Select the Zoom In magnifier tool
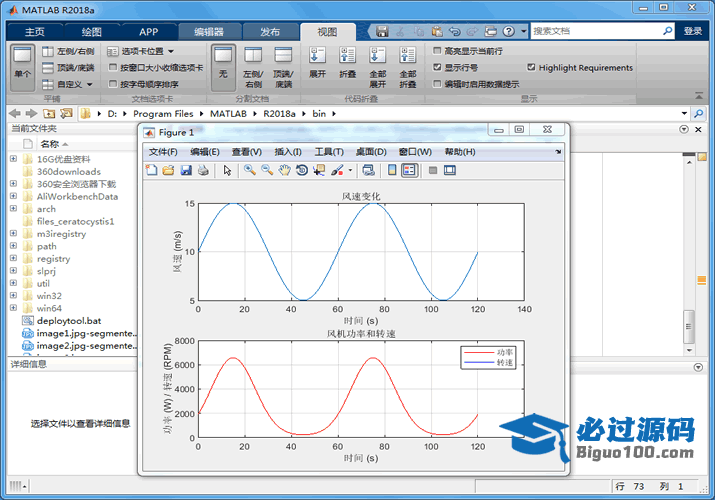715x500 pixels. [x=249, y=170]
